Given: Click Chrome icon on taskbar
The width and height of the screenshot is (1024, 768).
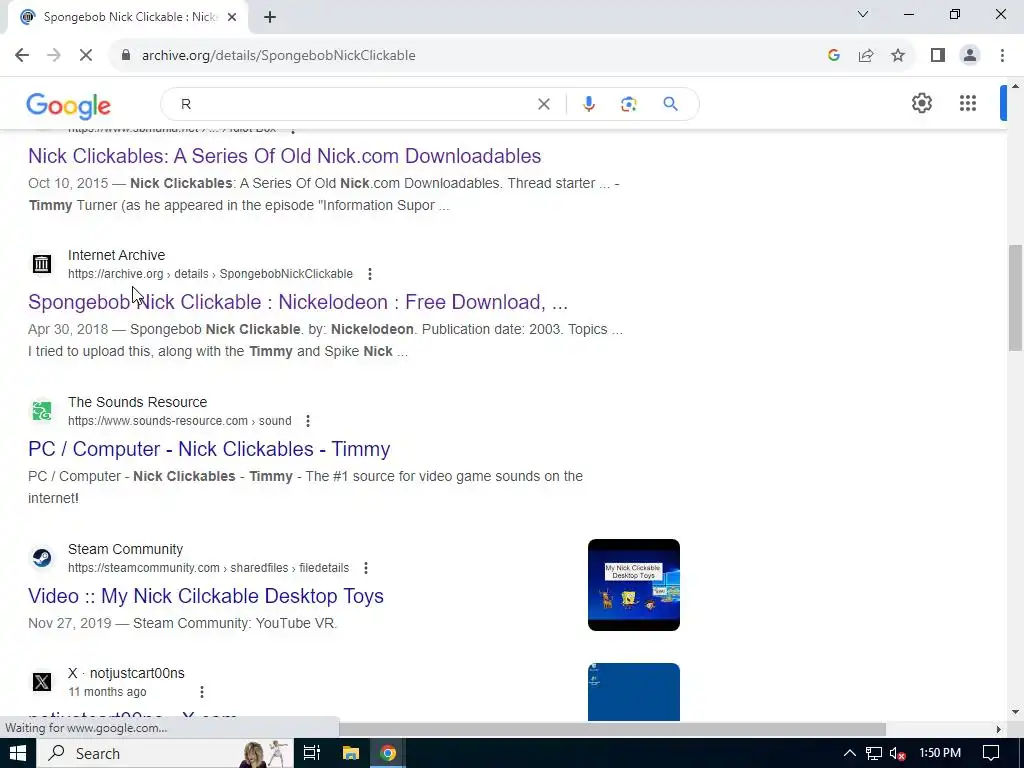Looking at the screenshot, I should point(388,754).
